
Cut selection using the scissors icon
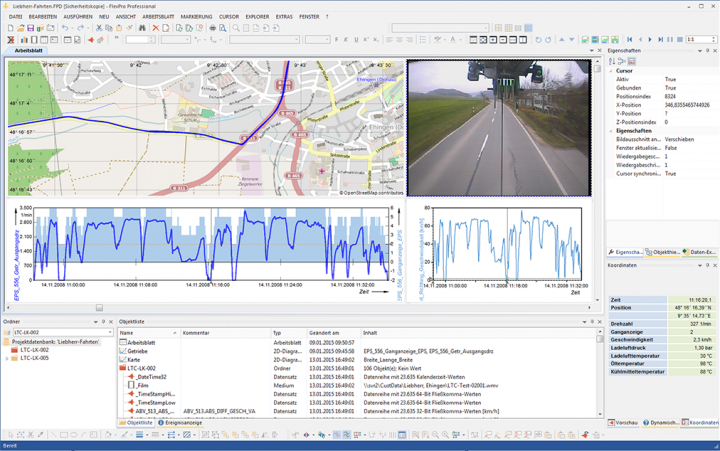[99, 28]
